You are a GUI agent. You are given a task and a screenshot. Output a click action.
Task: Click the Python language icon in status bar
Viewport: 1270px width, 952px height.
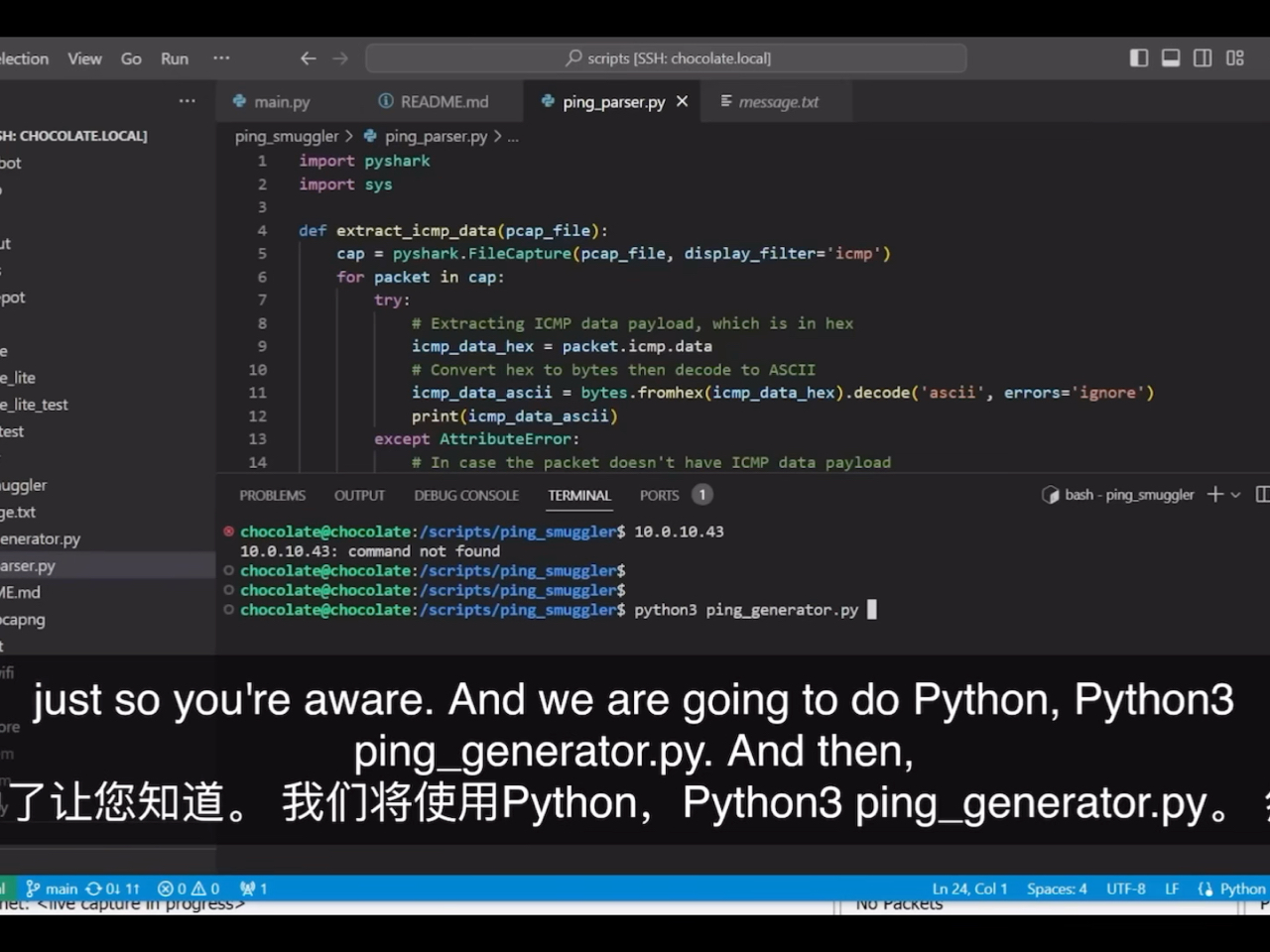click(1206, 889)
